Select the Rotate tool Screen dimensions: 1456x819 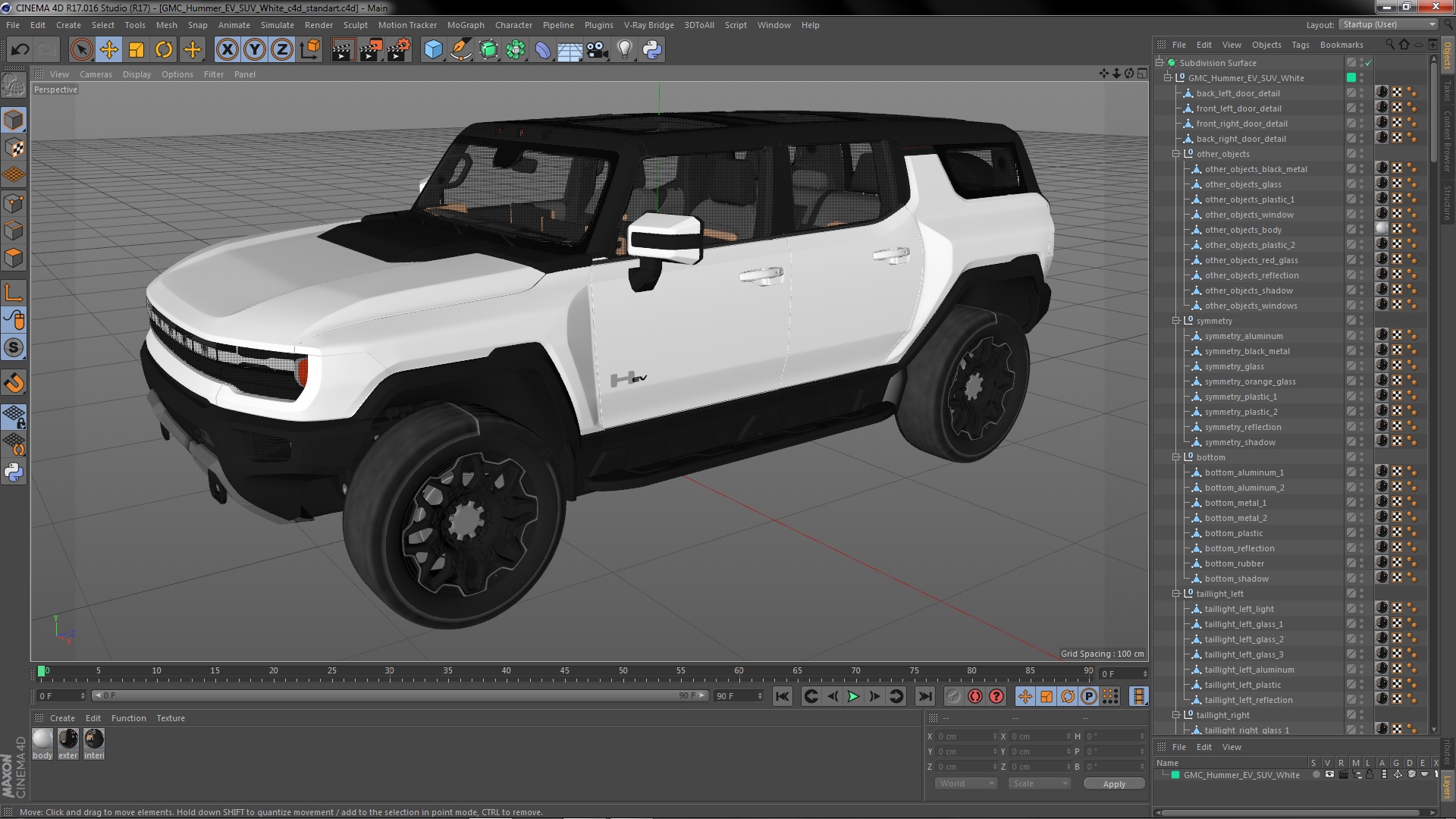[164, 50]
